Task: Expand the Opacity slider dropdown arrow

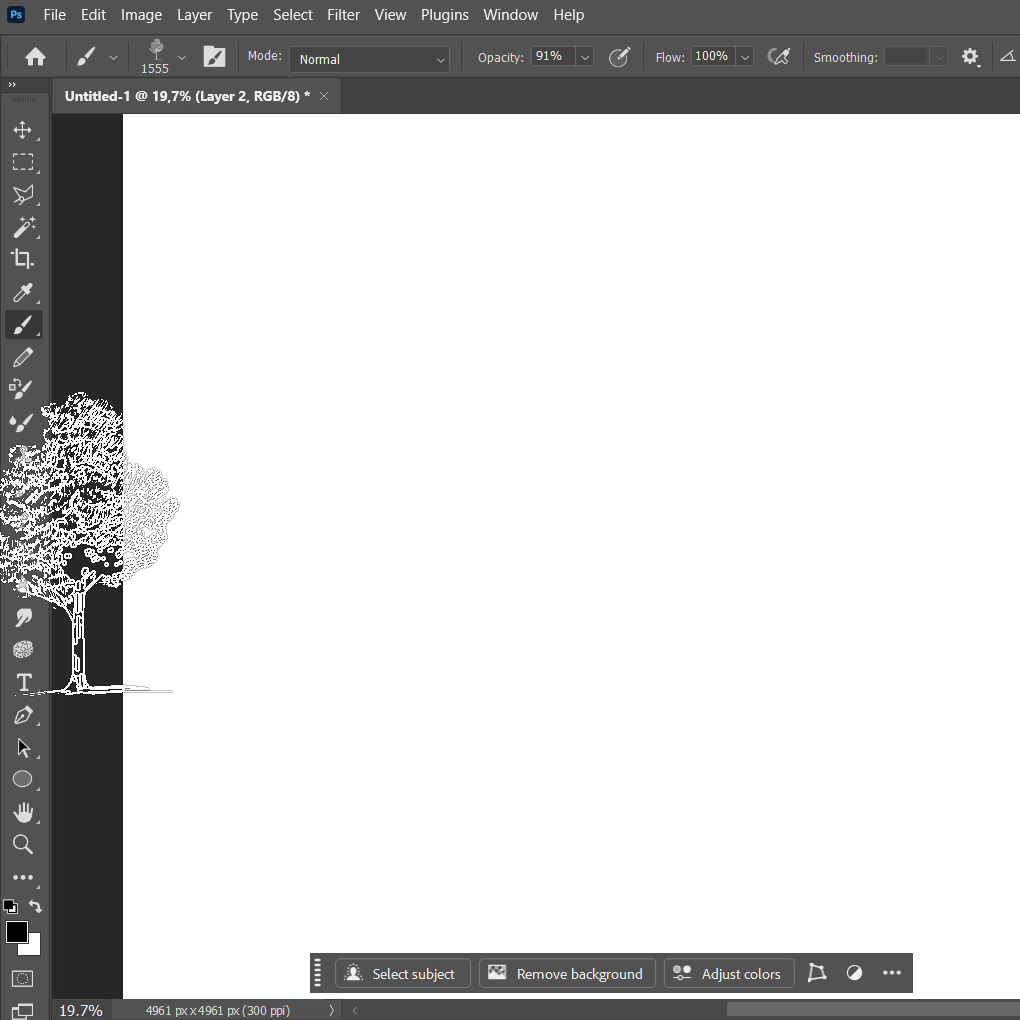Action: (585, 58)
